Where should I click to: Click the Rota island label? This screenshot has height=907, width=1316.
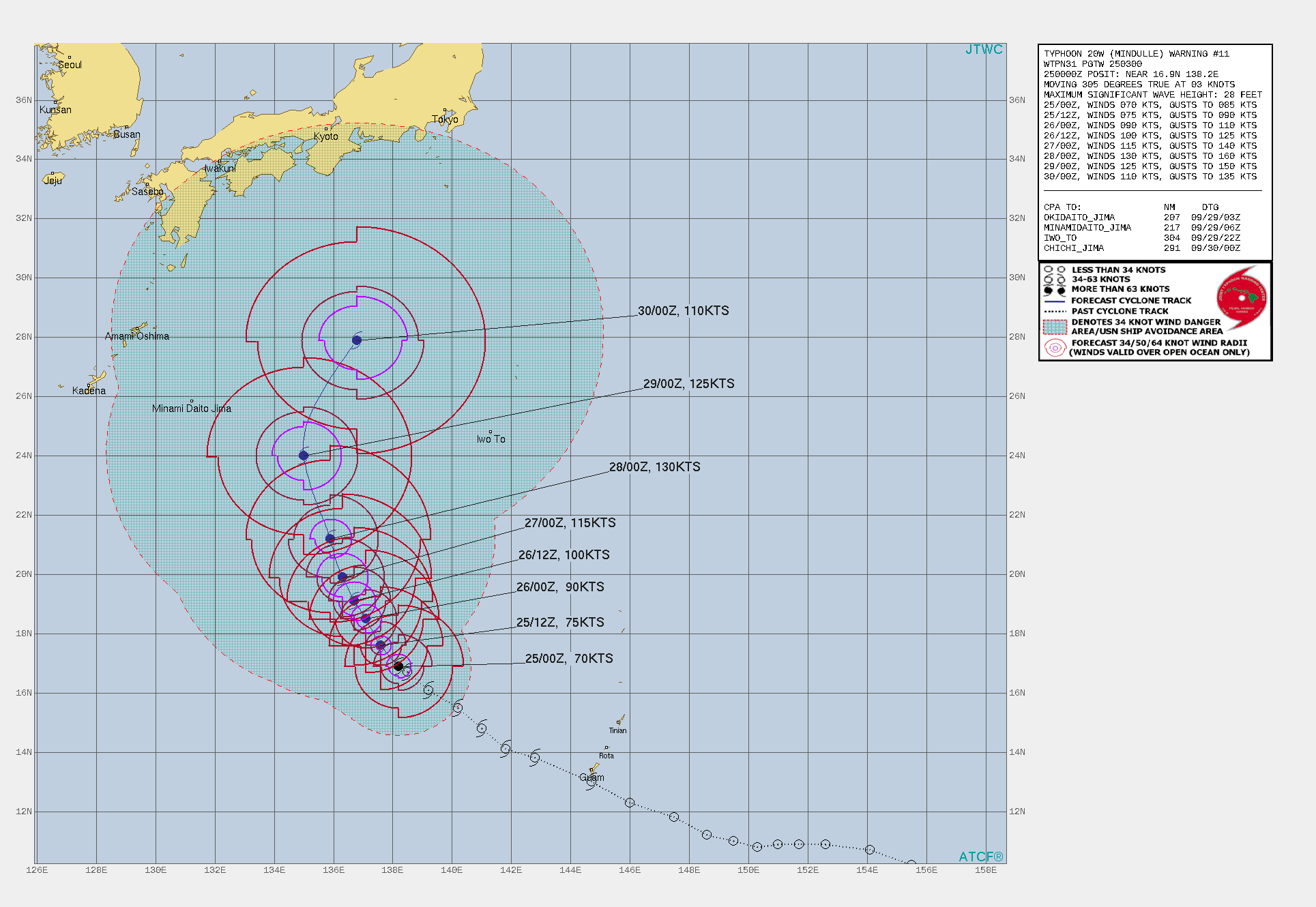(x=606, y=756)
